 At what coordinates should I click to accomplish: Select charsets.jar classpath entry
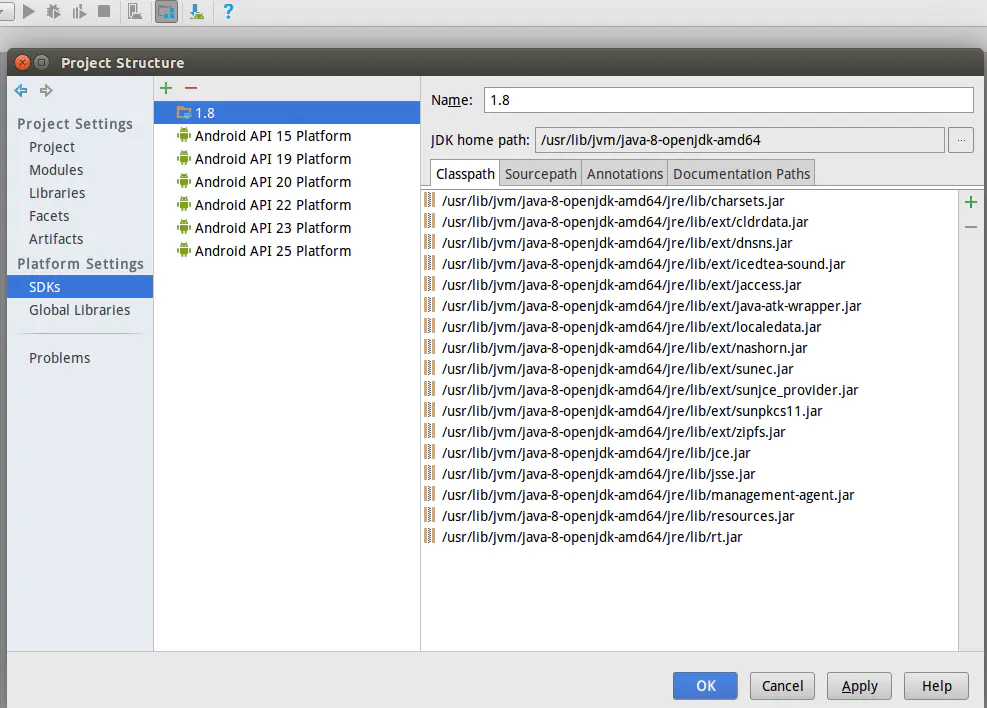(x=689, y=201)
